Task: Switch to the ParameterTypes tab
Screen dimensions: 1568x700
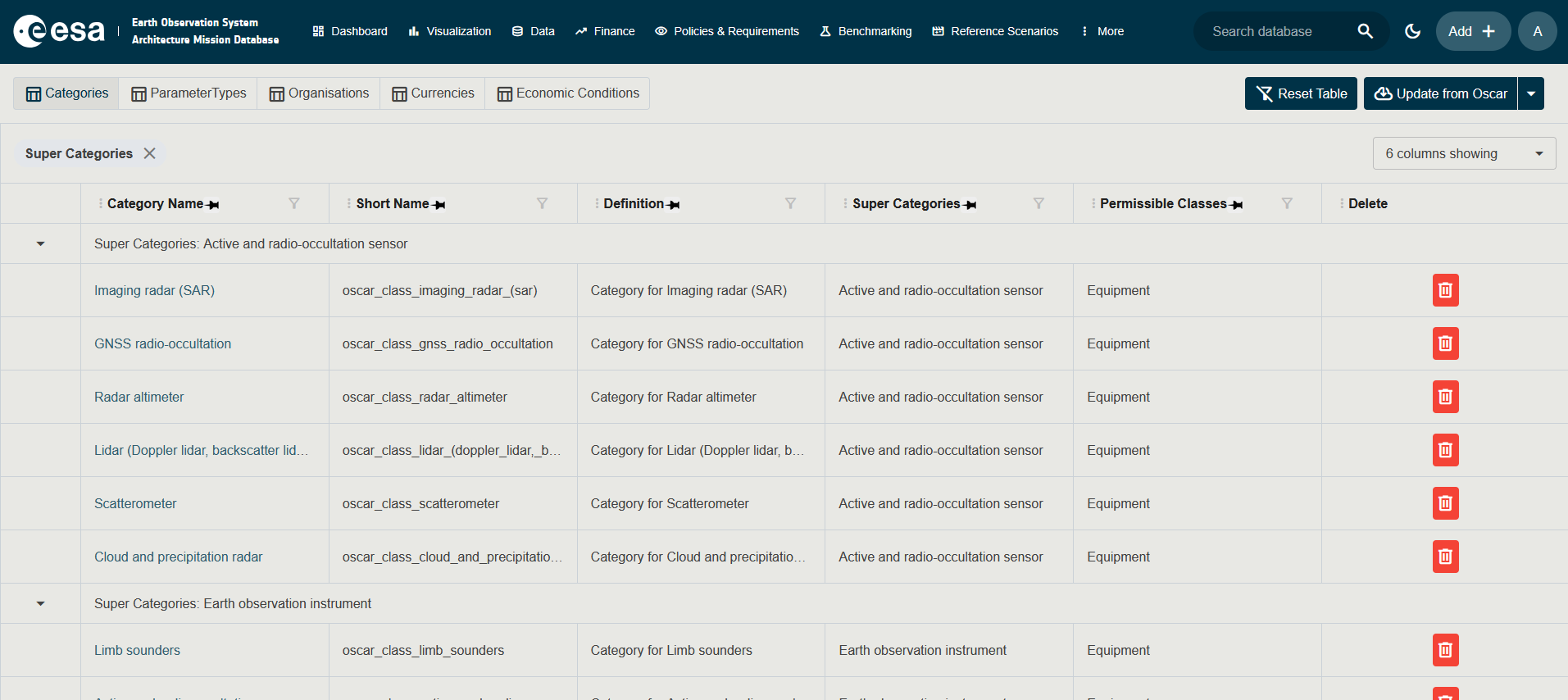Action: pyautogui.click(x=189, y=93)
